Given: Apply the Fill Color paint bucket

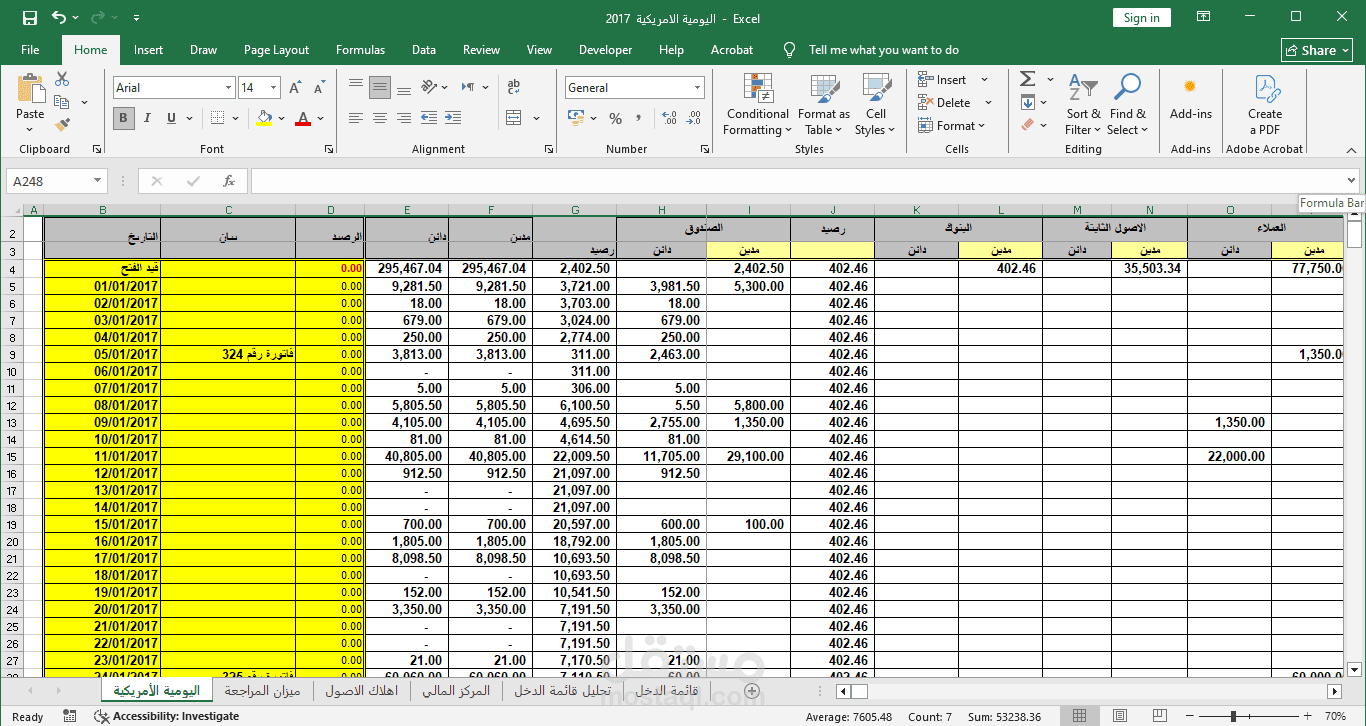Looking at the screenshot, I should point(264,118).
